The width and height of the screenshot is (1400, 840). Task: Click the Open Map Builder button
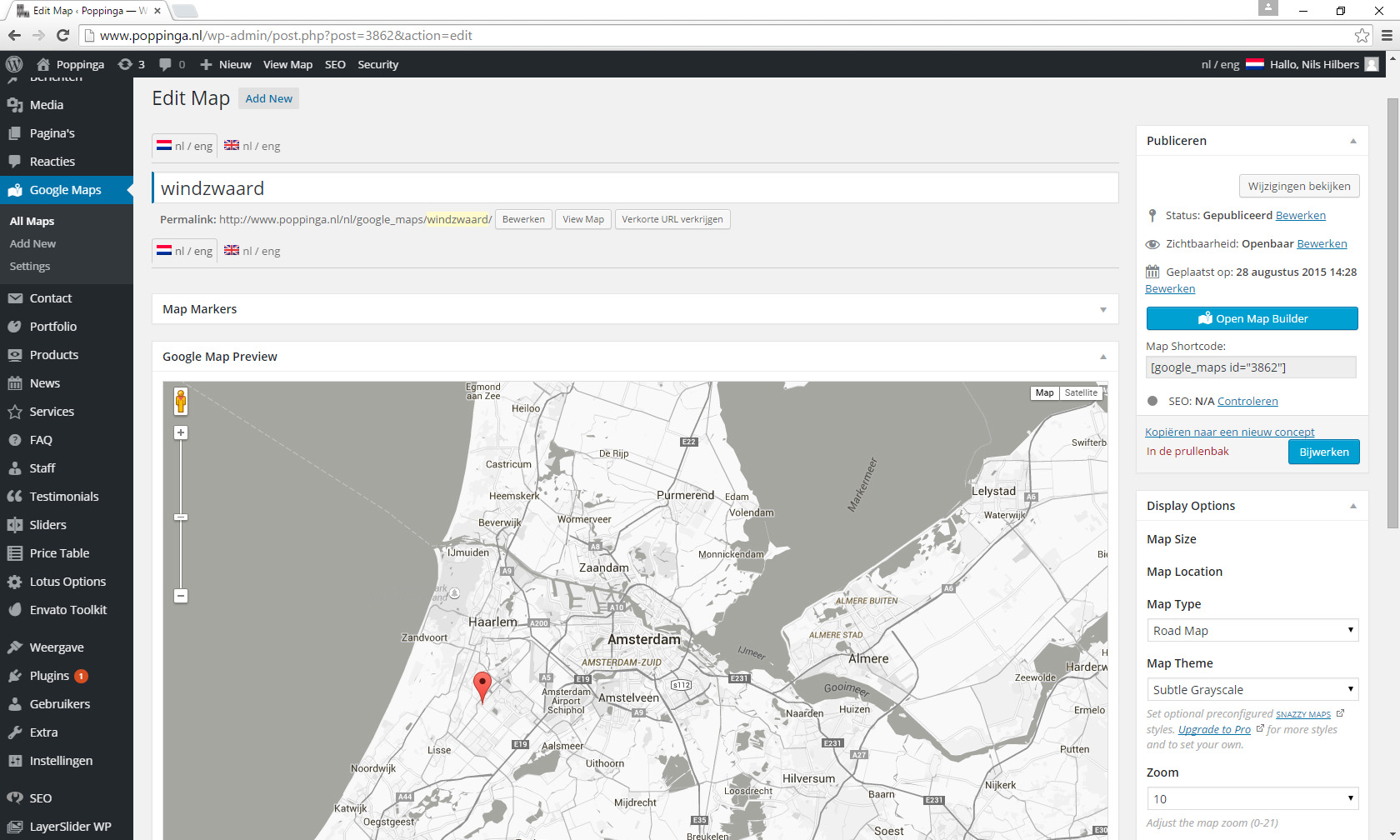[1252, 318]
